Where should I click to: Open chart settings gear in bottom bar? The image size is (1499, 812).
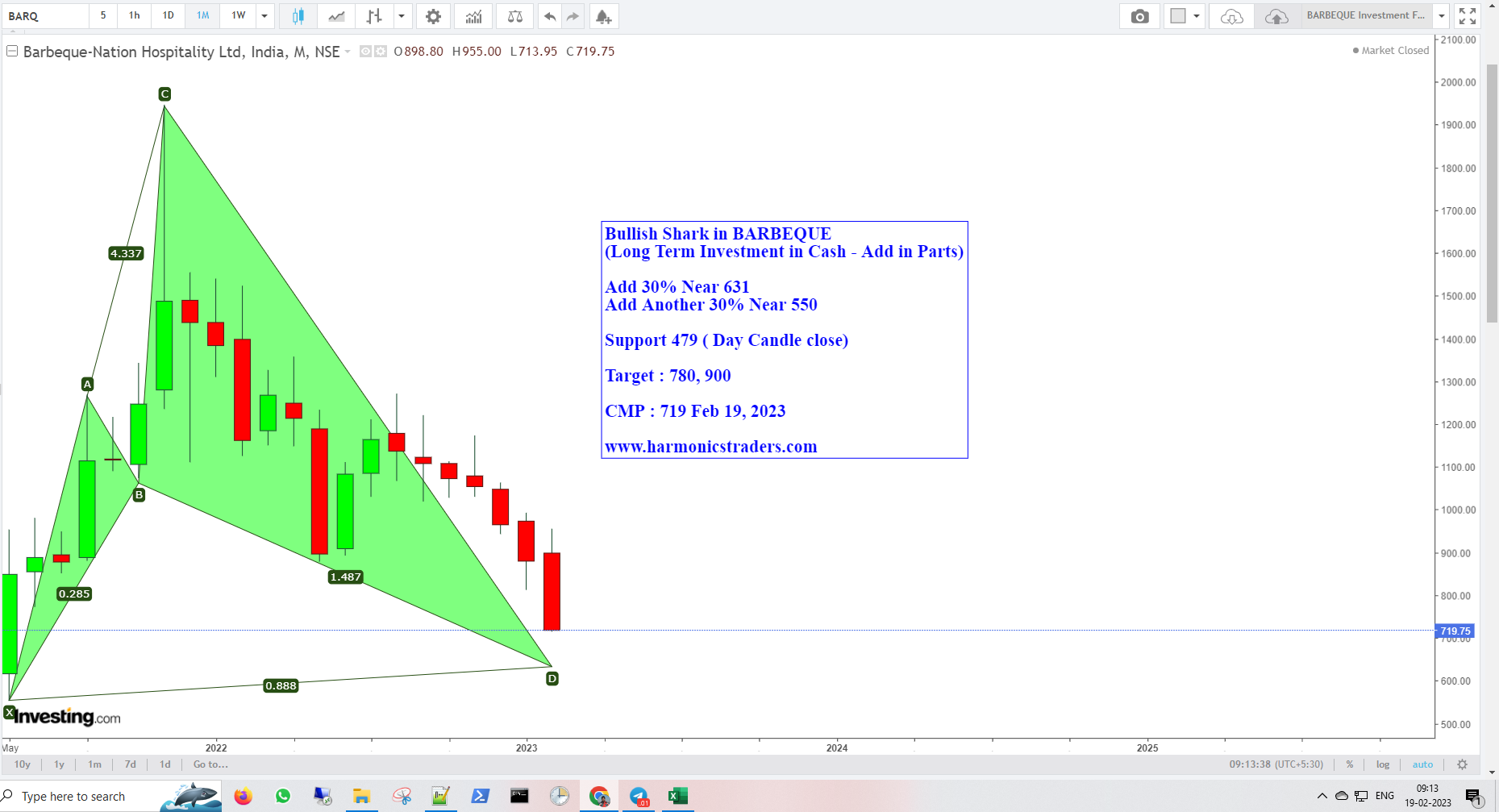point(1462,764)
